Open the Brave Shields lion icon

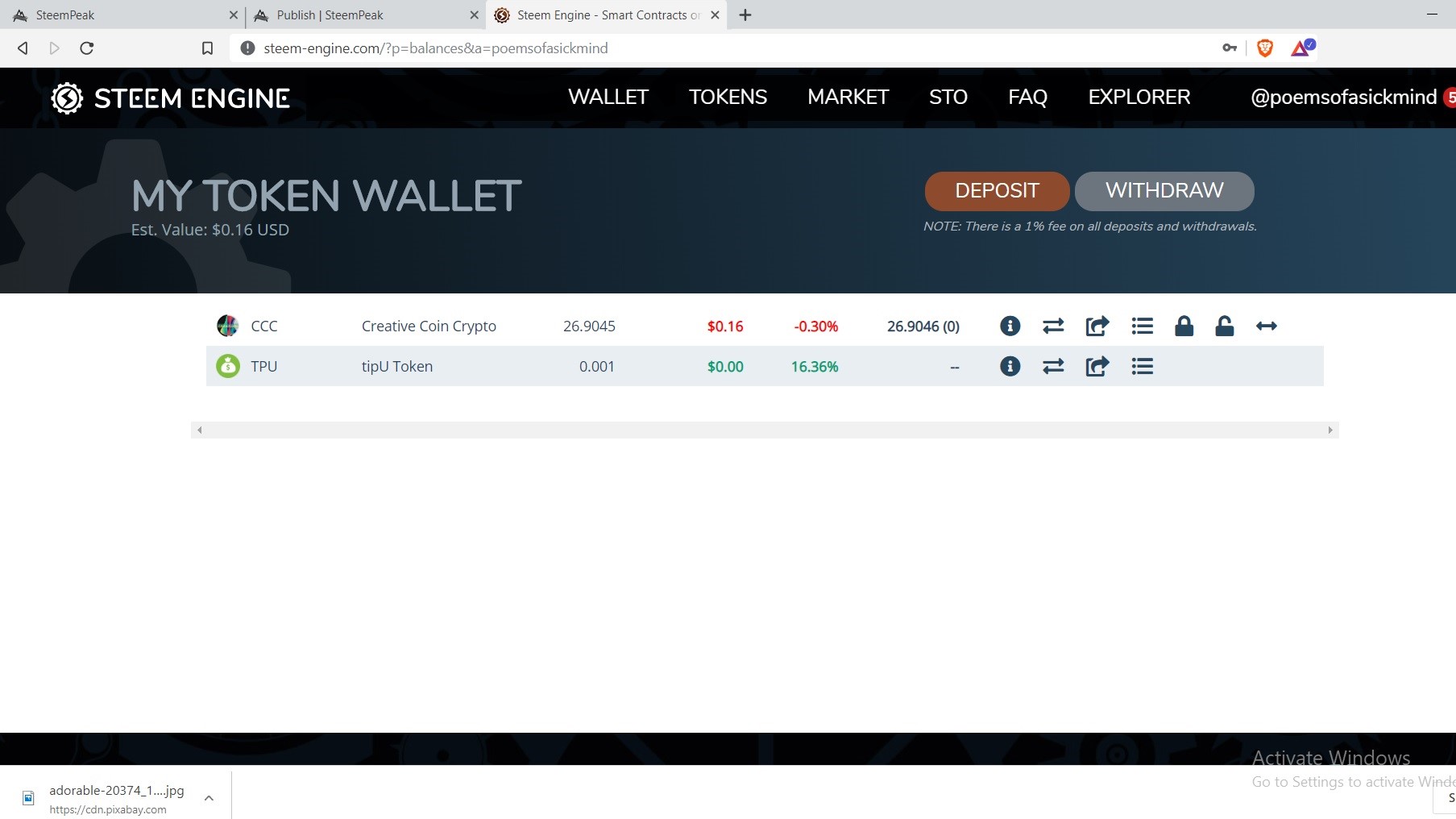pyautogui.click(x=1265, y=48)
